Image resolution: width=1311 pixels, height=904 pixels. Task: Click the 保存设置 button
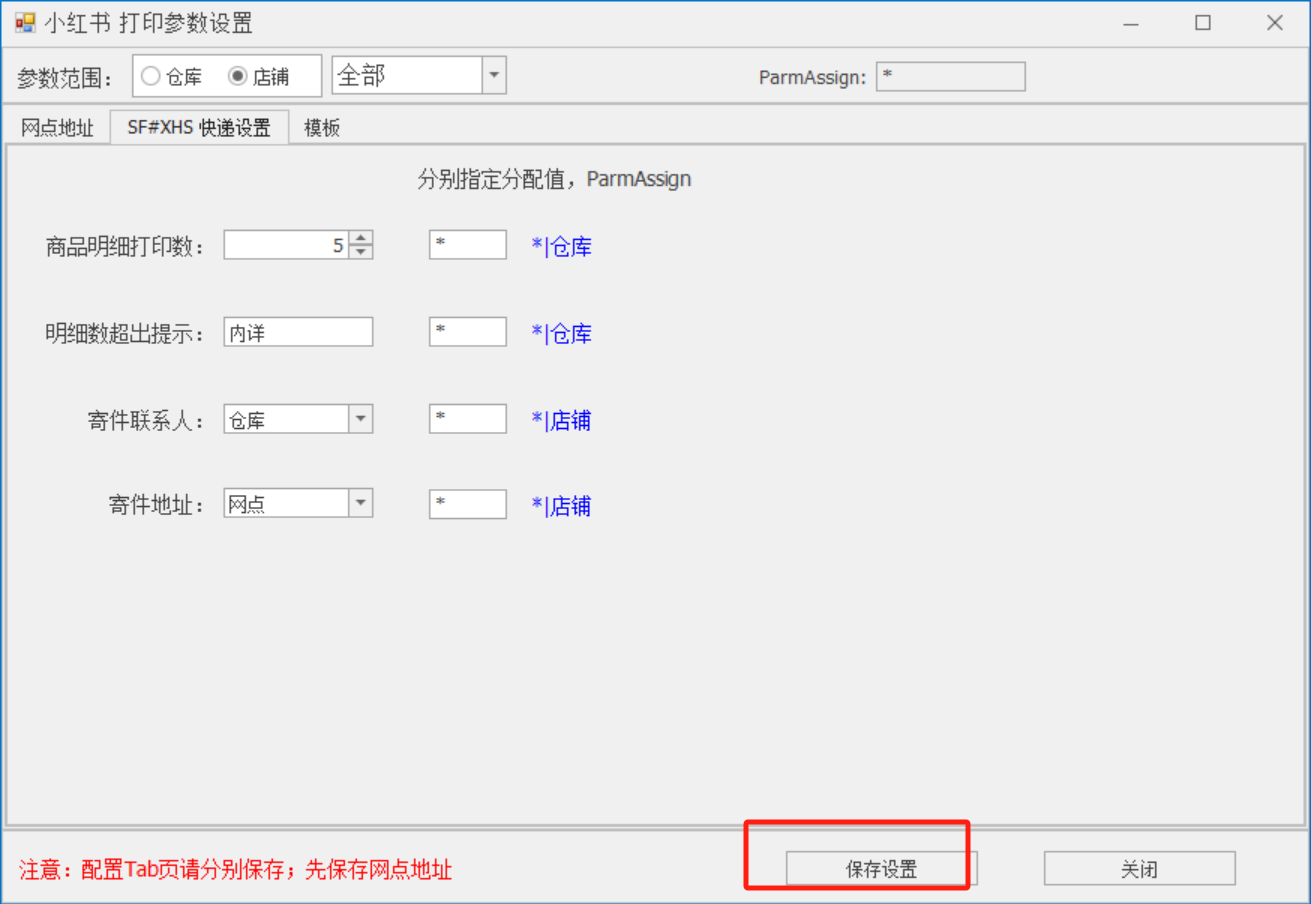[x=881, y=869]
